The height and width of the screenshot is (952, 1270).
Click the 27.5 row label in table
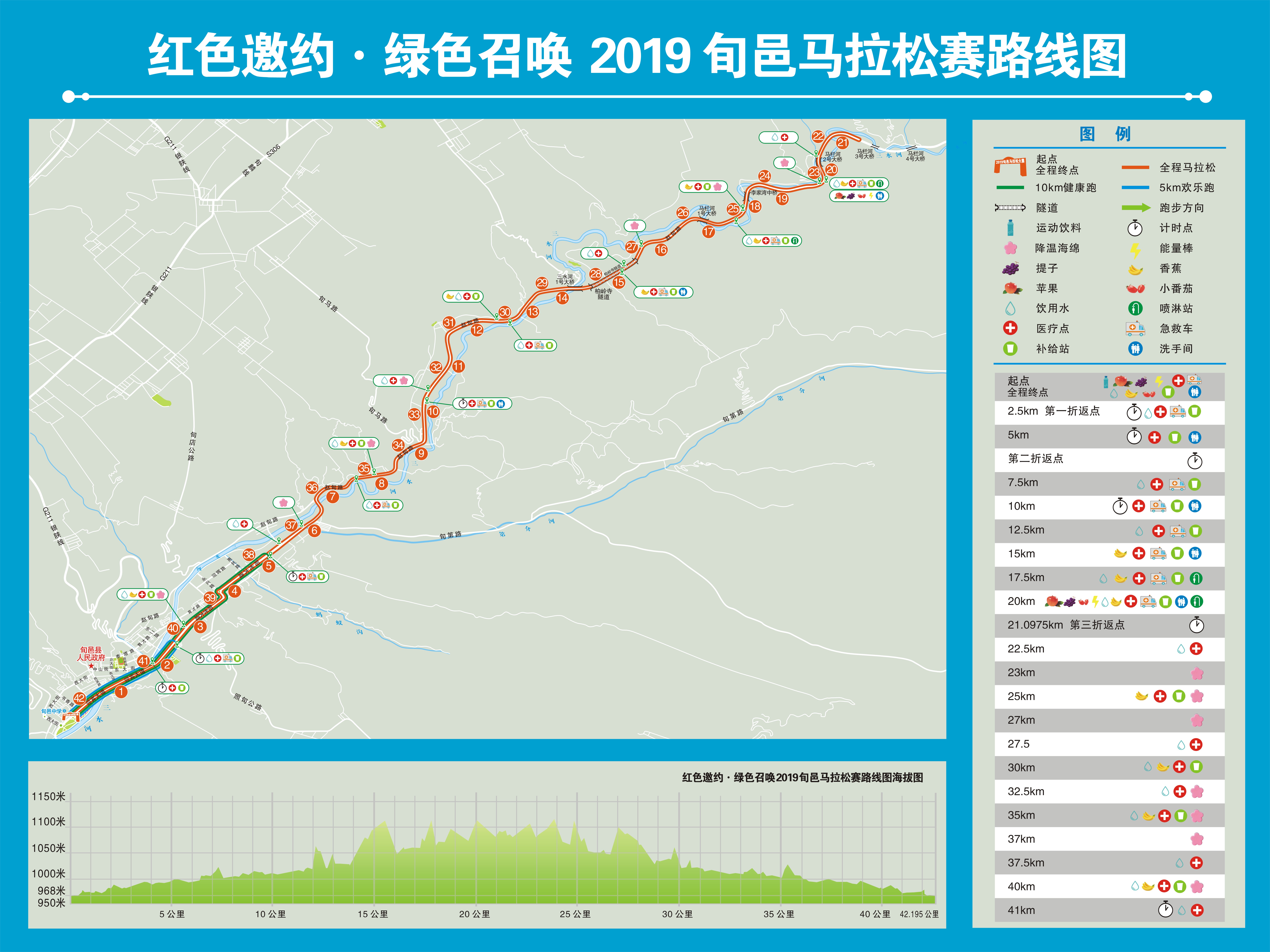click(x=1019, y=744)
